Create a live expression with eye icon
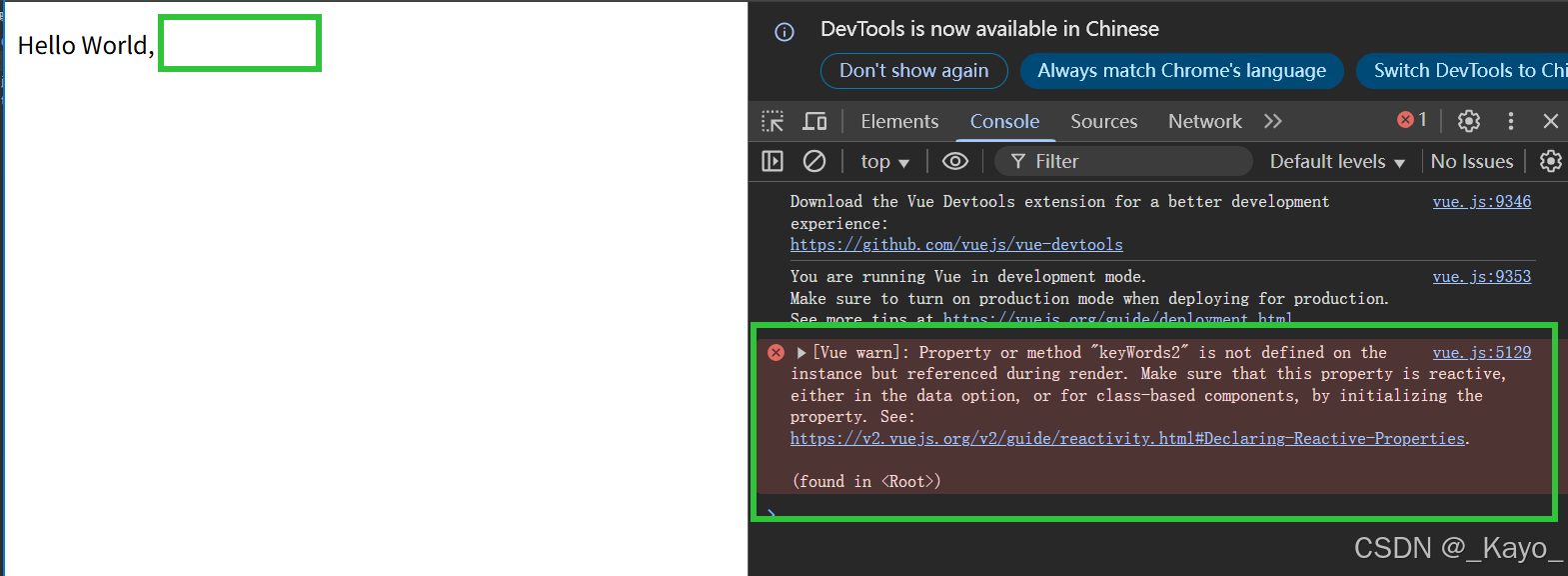1568x576 pixels. pos(955,161)
